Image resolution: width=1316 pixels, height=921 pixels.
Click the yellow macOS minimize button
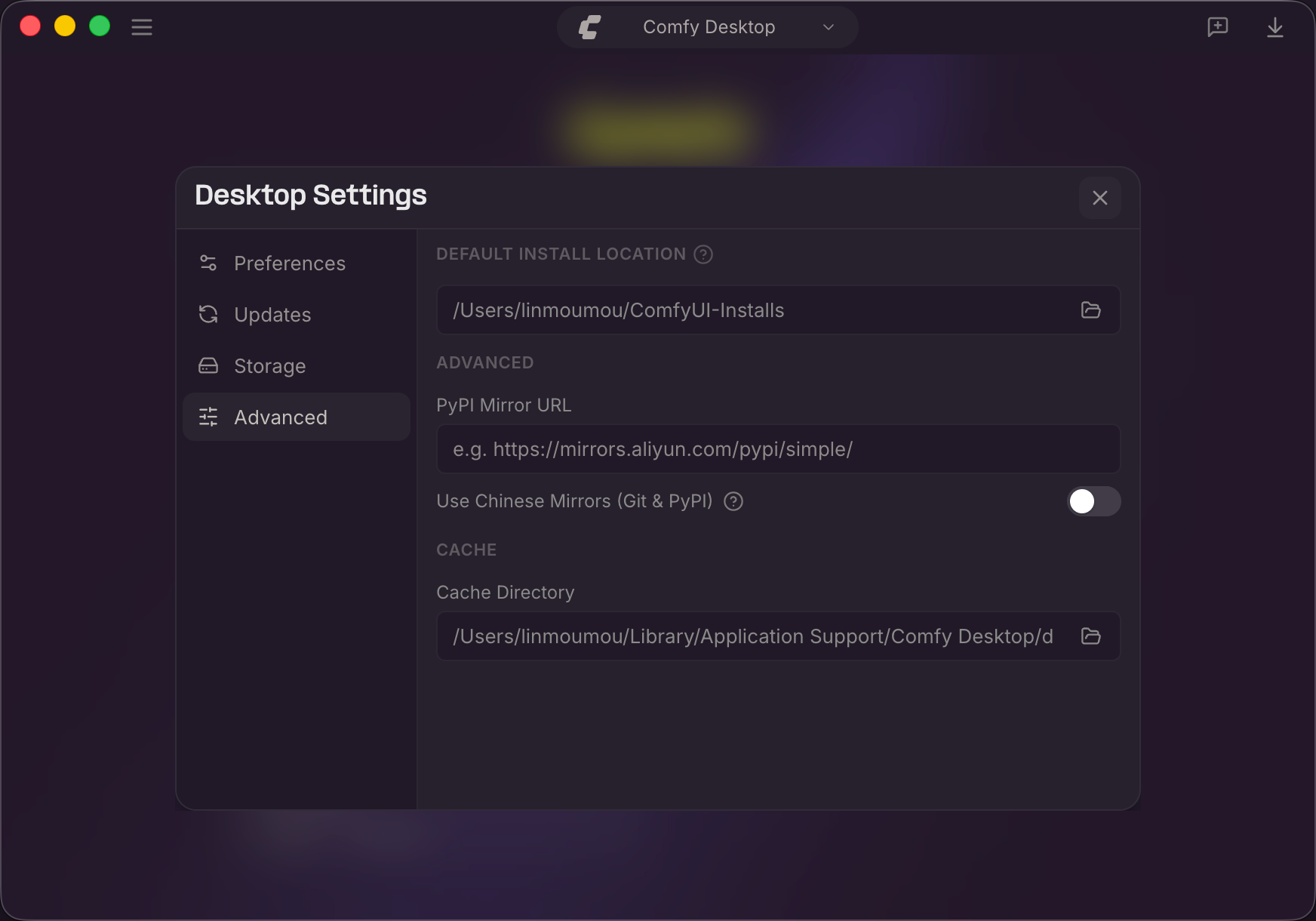[65, 26]
